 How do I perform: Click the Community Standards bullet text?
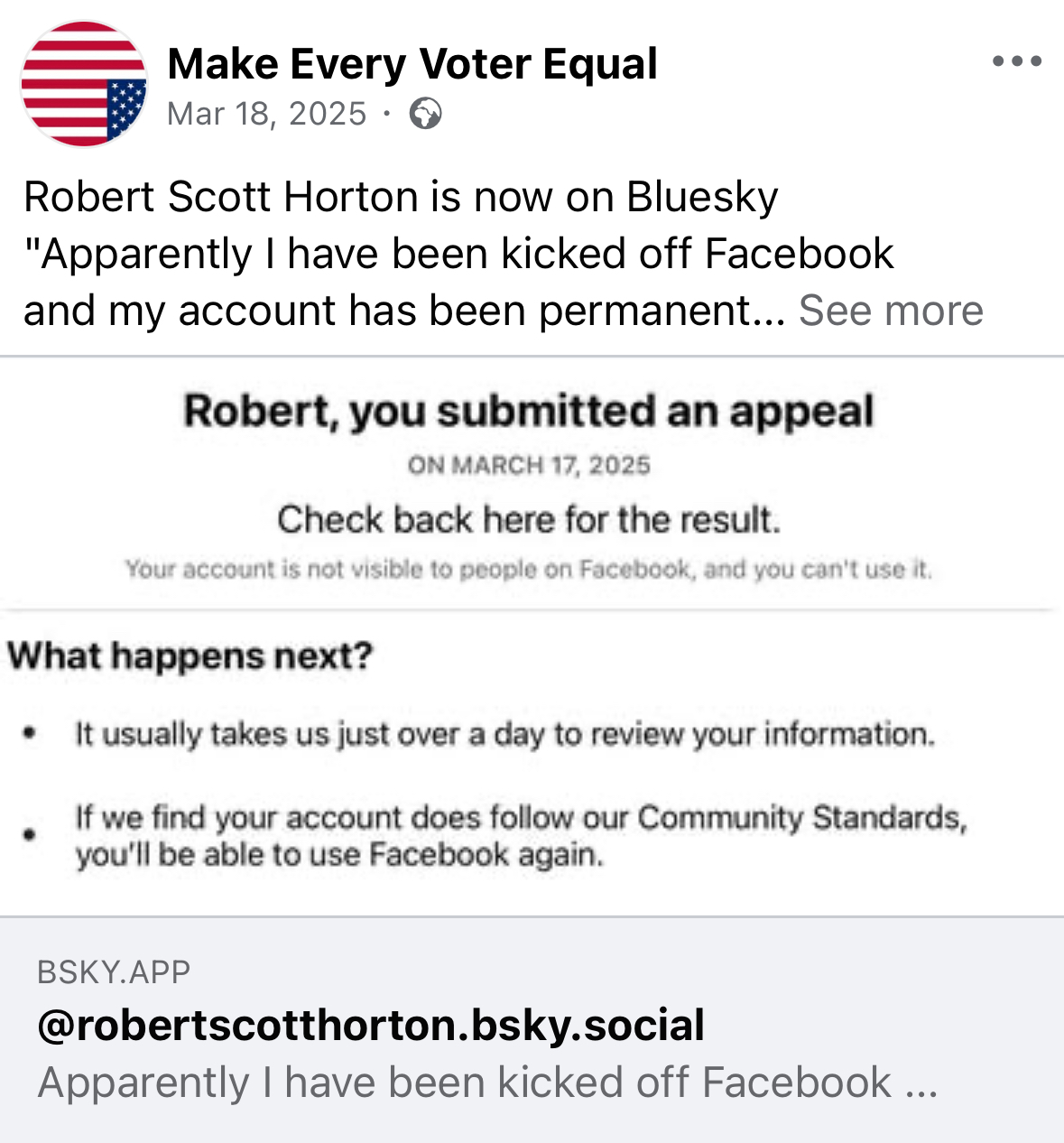521,817
